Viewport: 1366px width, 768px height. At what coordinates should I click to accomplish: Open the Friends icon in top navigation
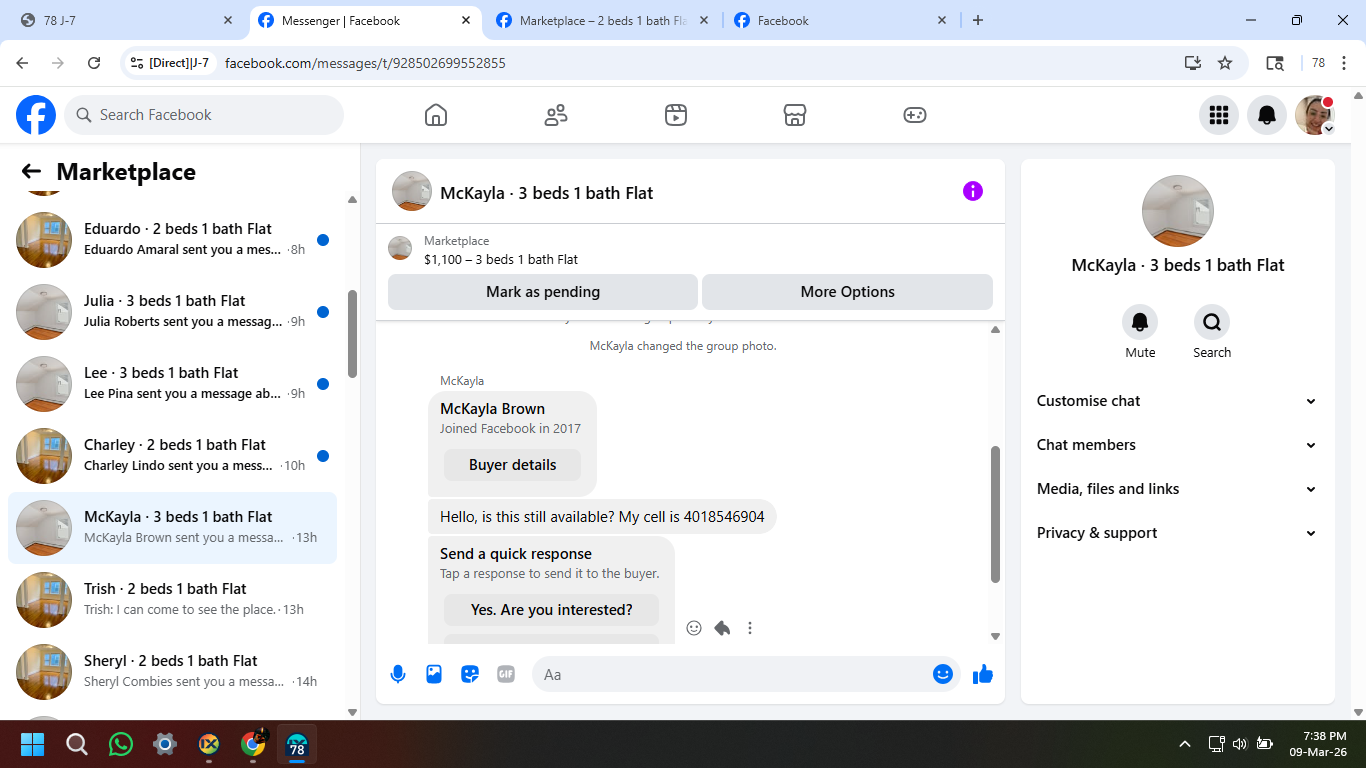click(x=556, y=115)
